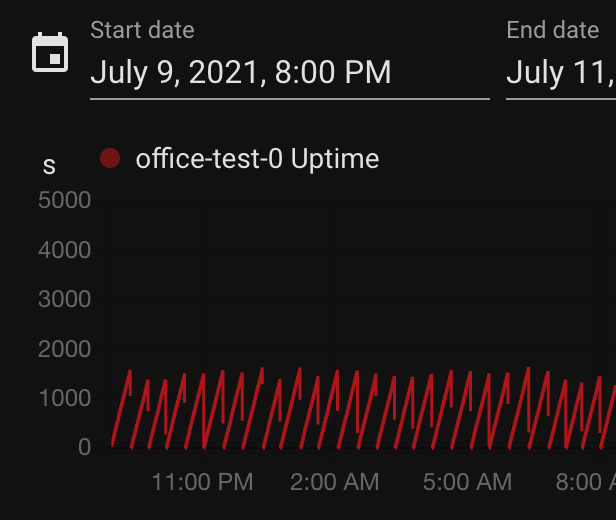Click the 5:00 AM time axis label
Screen dimensions: 616x520
tap(467, 482)
